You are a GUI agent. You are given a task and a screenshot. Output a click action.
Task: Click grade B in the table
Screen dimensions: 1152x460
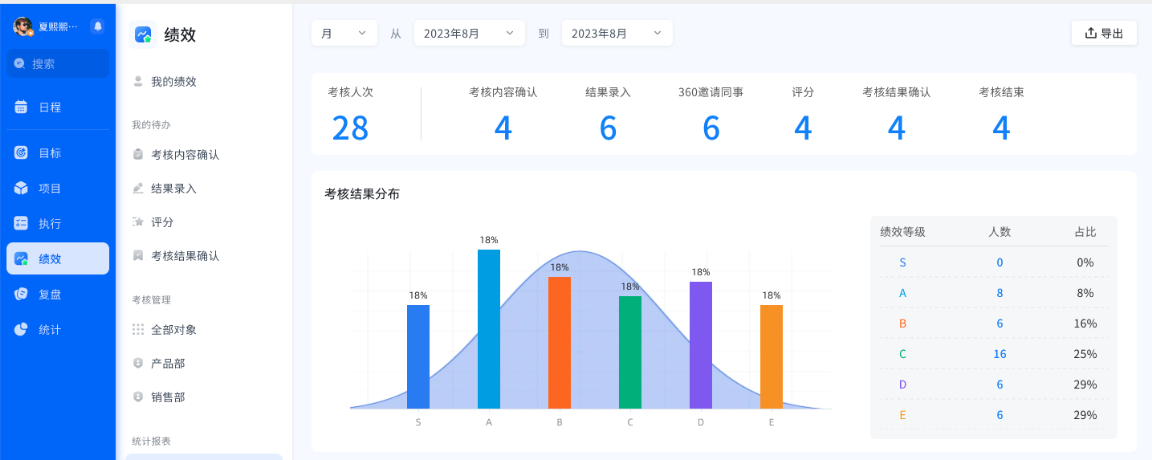pos(902,323)
